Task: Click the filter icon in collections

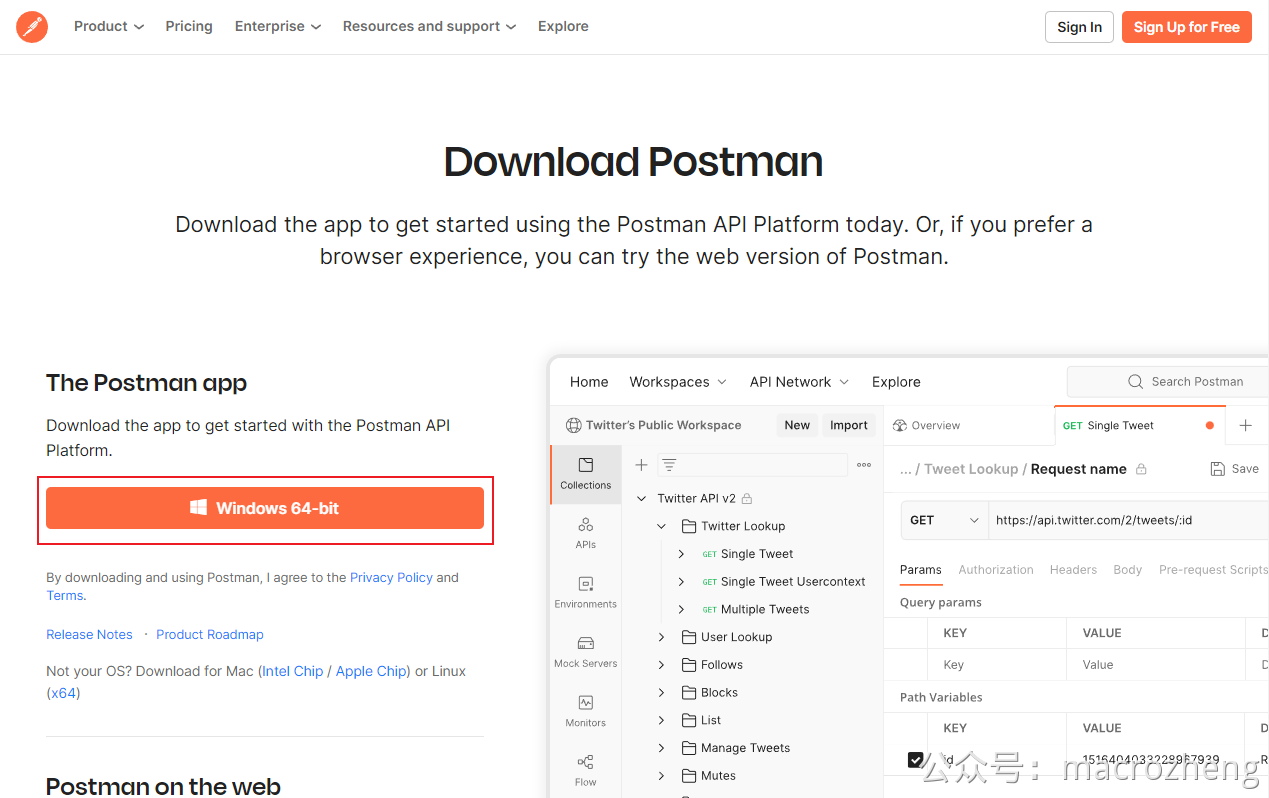Action: coord(670,465)
